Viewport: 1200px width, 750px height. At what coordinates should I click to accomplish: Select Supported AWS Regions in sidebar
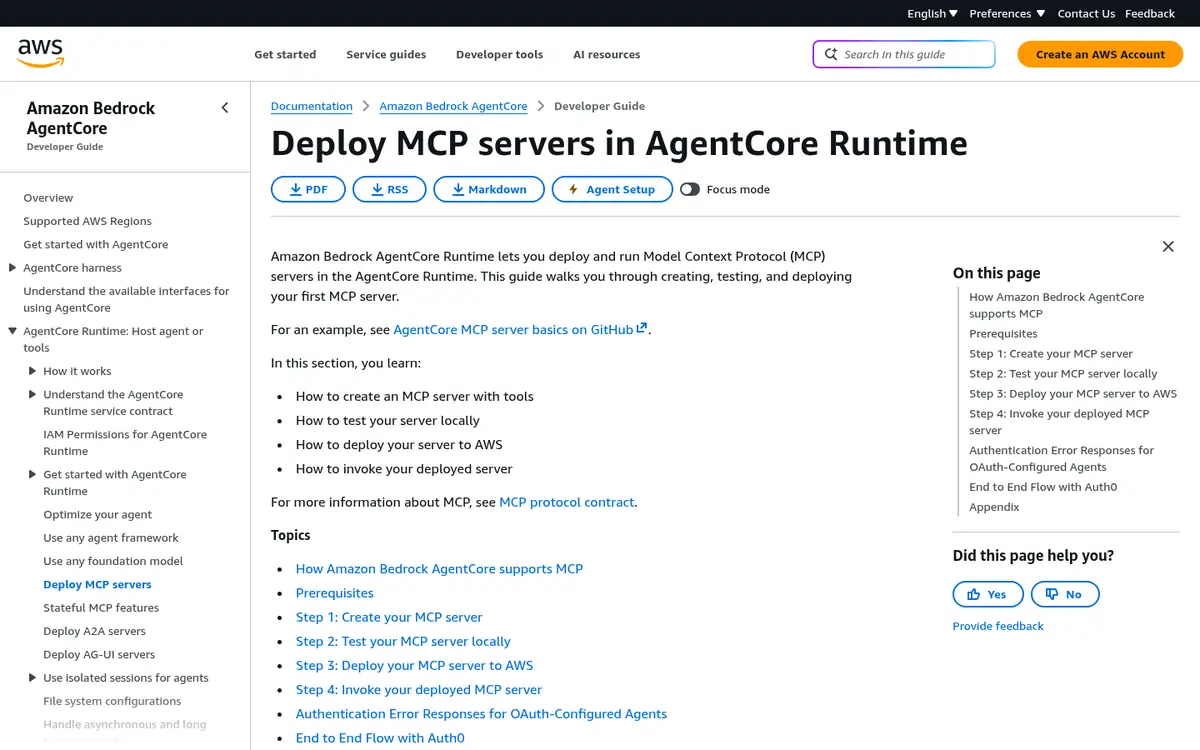pyautogui.click(x=88, y=221)
